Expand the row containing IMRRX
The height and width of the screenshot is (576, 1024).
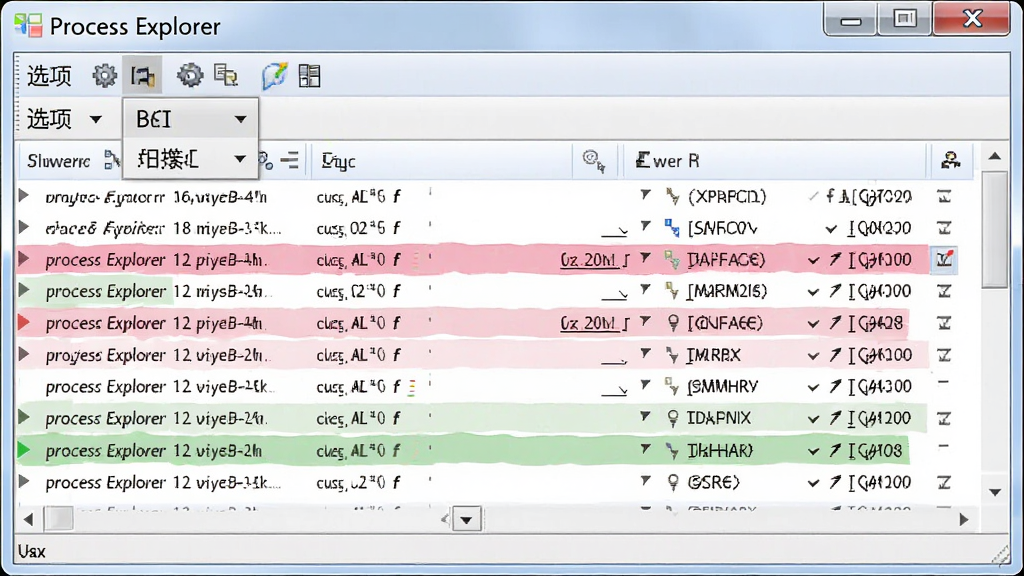pyautogui.click(x=24, y=354)
